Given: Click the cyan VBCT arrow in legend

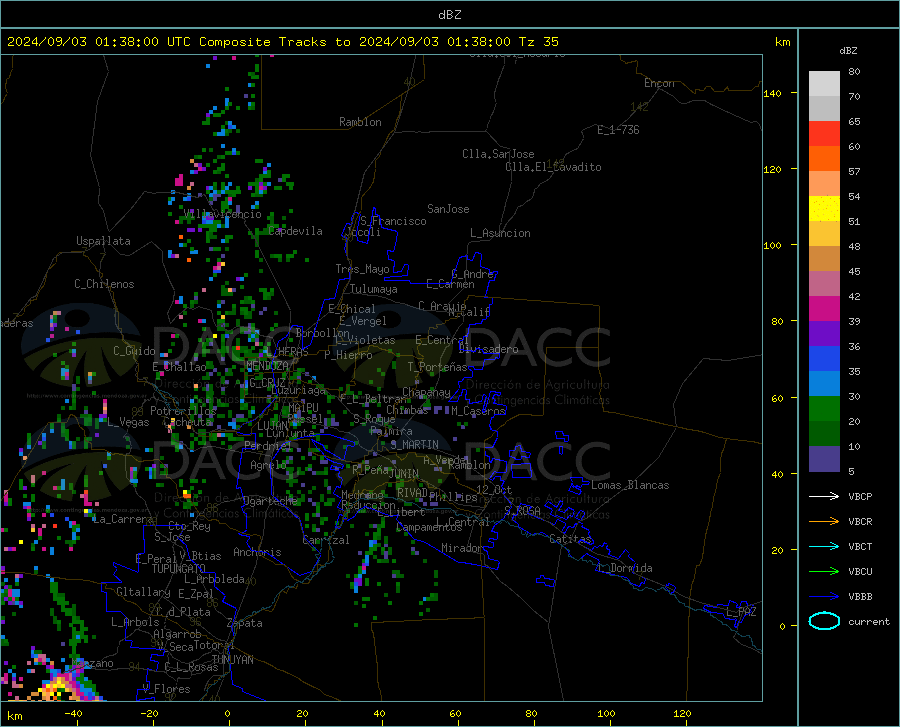Looking at the screenshot, I should click(x=824, y=546).
